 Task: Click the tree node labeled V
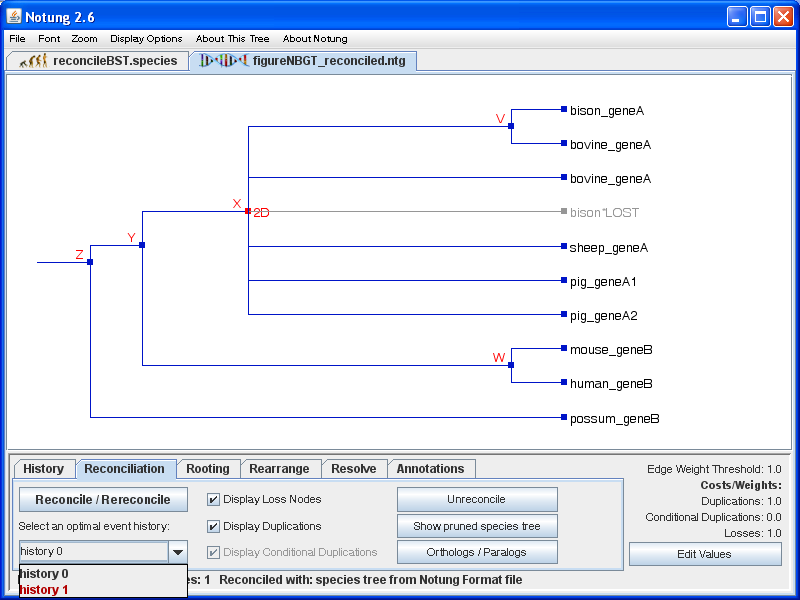[x=511, y=126]
